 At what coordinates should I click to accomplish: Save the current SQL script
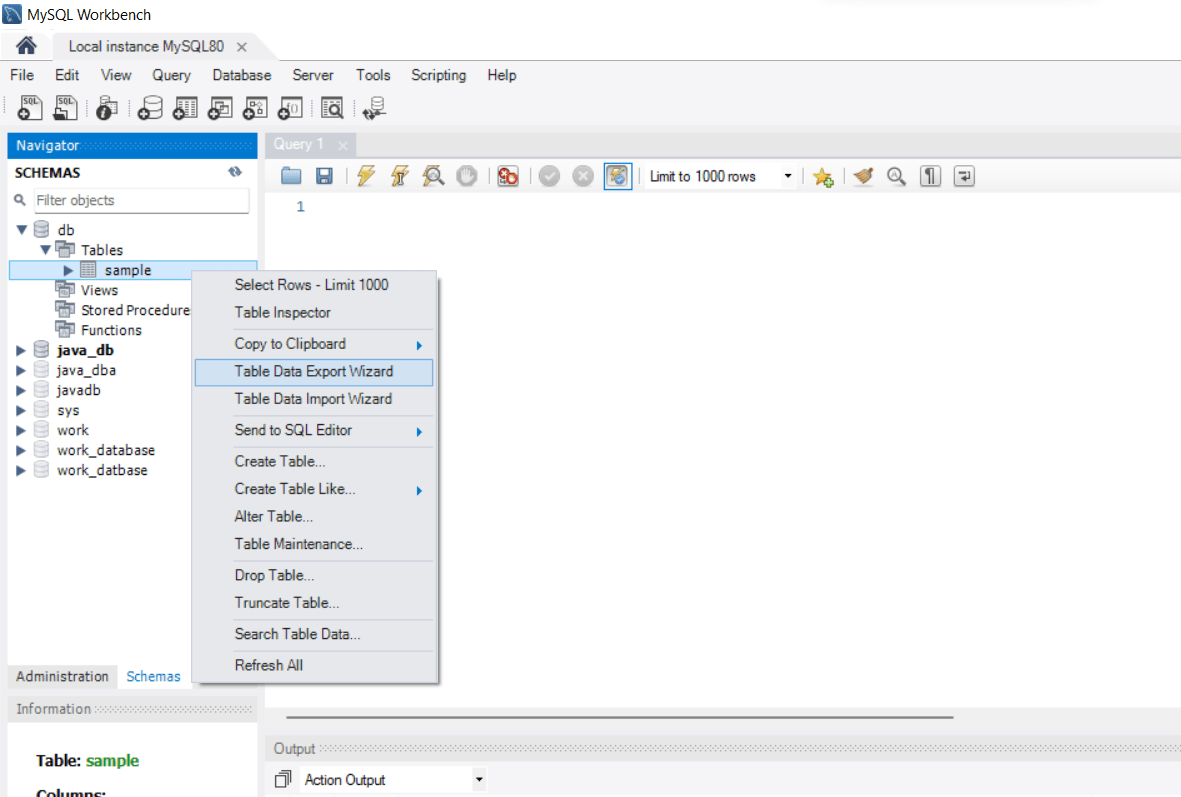324,176
